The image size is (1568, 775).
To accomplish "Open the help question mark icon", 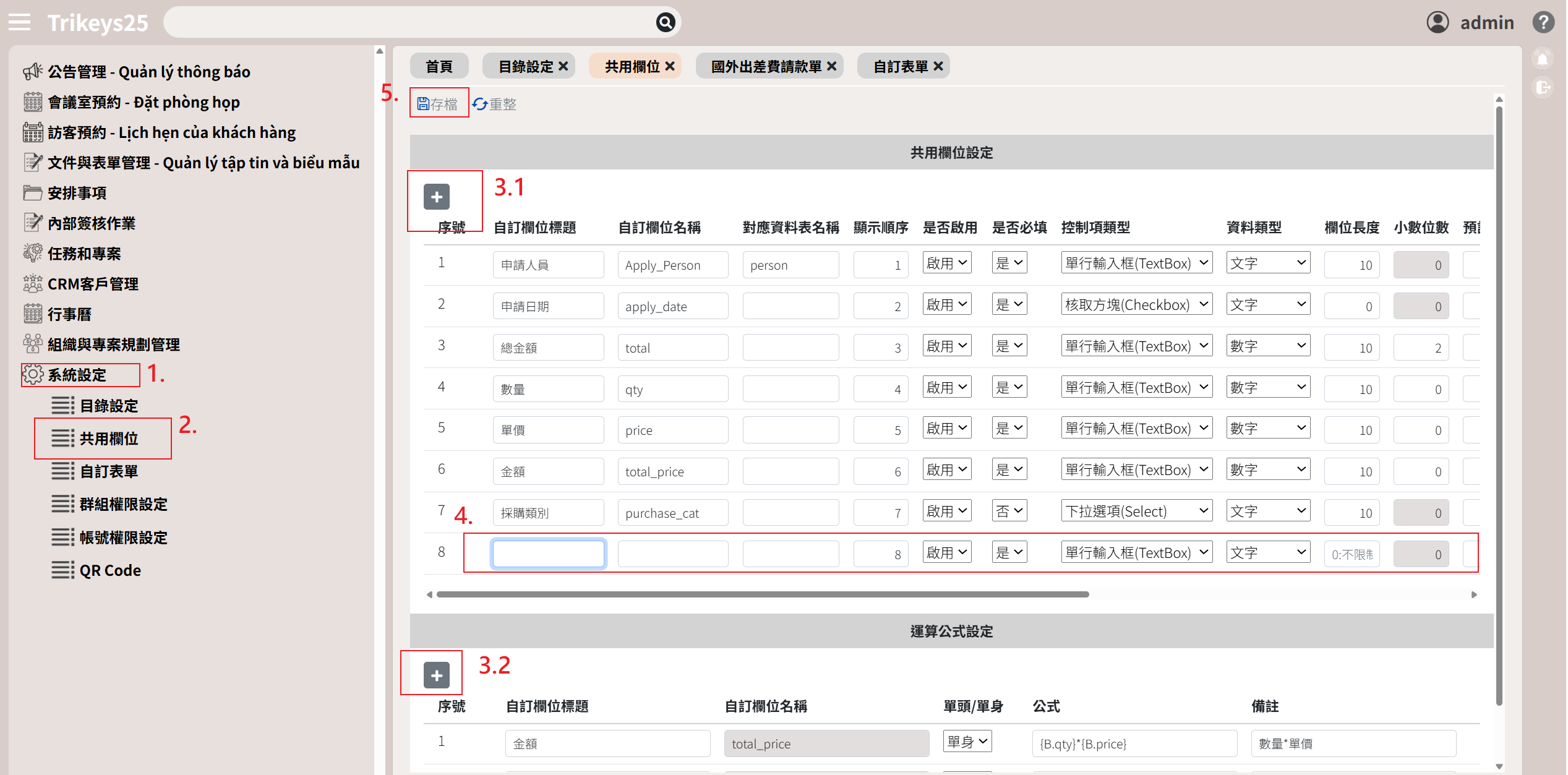I will 1543,22.
